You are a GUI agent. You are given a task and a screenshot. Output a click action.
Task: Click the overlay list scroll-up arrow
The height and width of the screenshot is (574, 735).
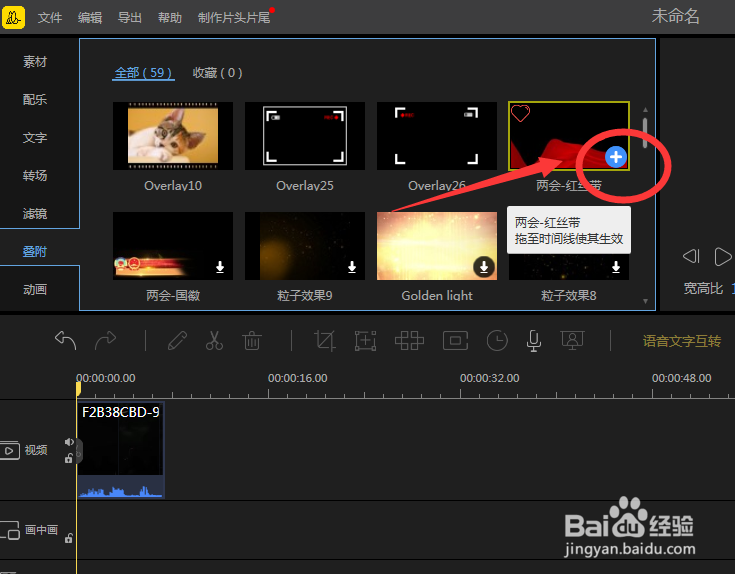tap(645, 110)
